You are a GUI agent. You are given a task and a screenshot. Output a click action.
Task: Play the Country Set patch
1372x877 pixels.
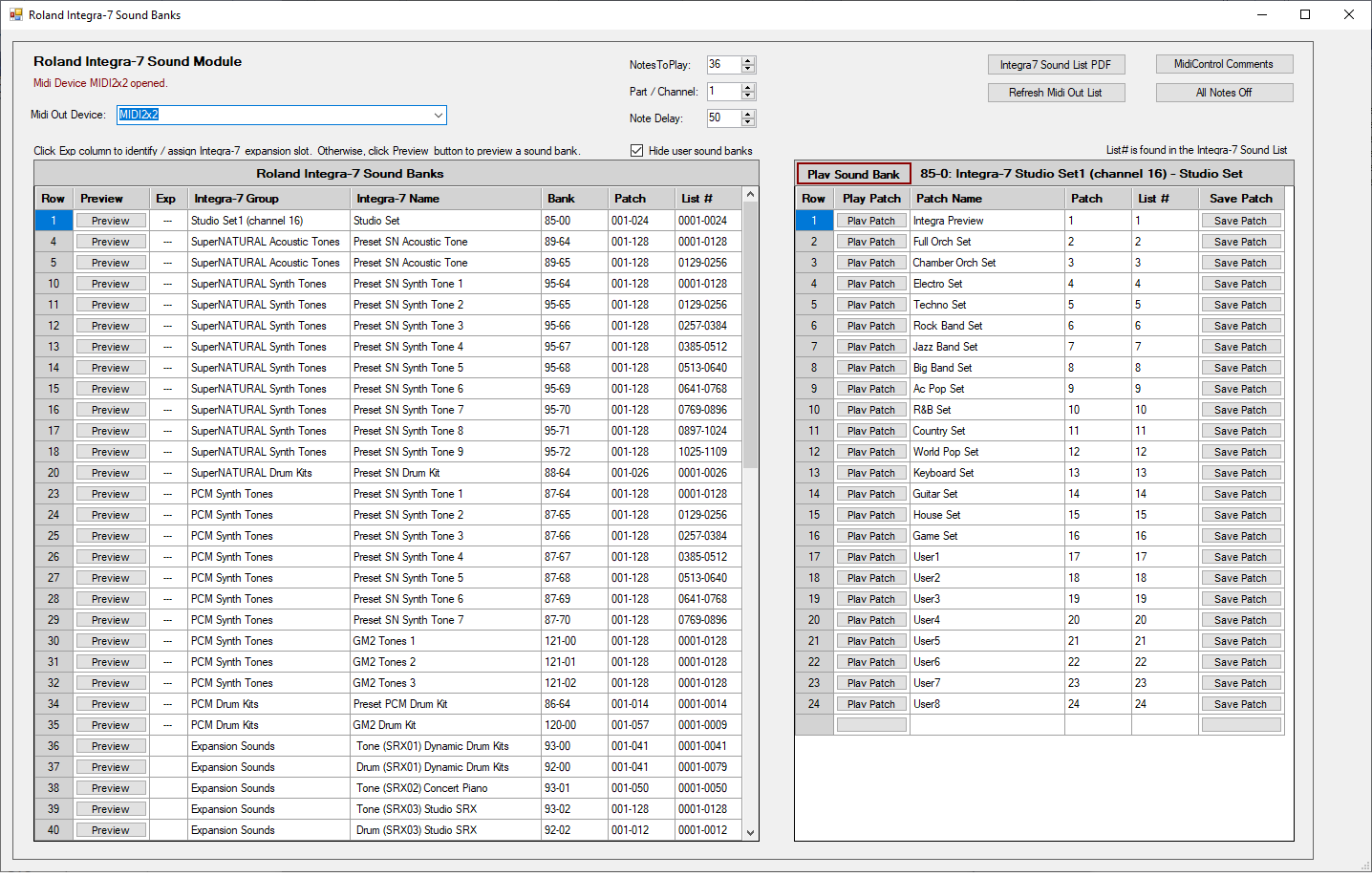pyautogui.click(x=871, y=431)
